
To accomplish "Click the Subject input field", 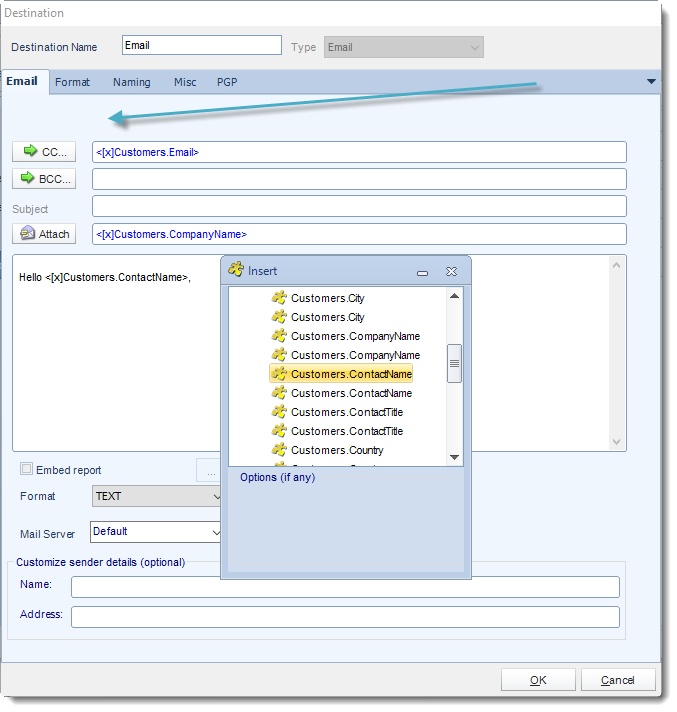I will tap(359, 206).
